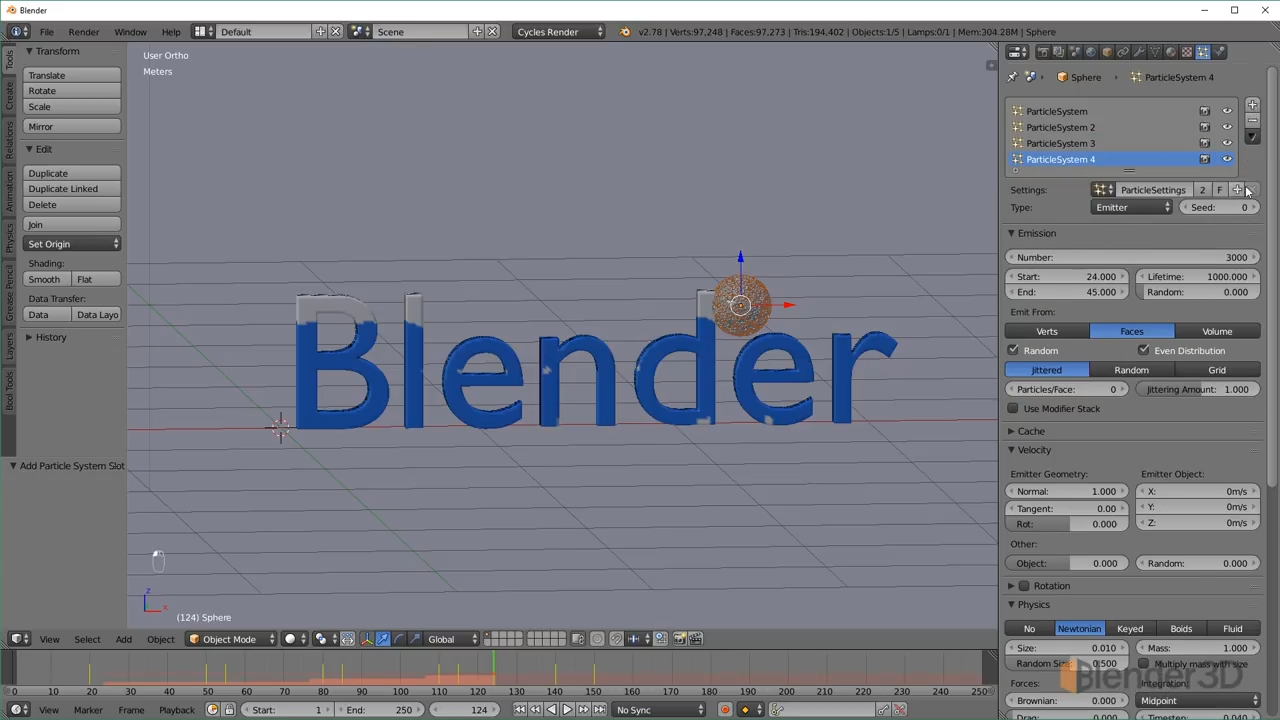The width and height of the screenshot is (1280, 720).
Task: Open the Help menu
Action: (x=171, y=32)
